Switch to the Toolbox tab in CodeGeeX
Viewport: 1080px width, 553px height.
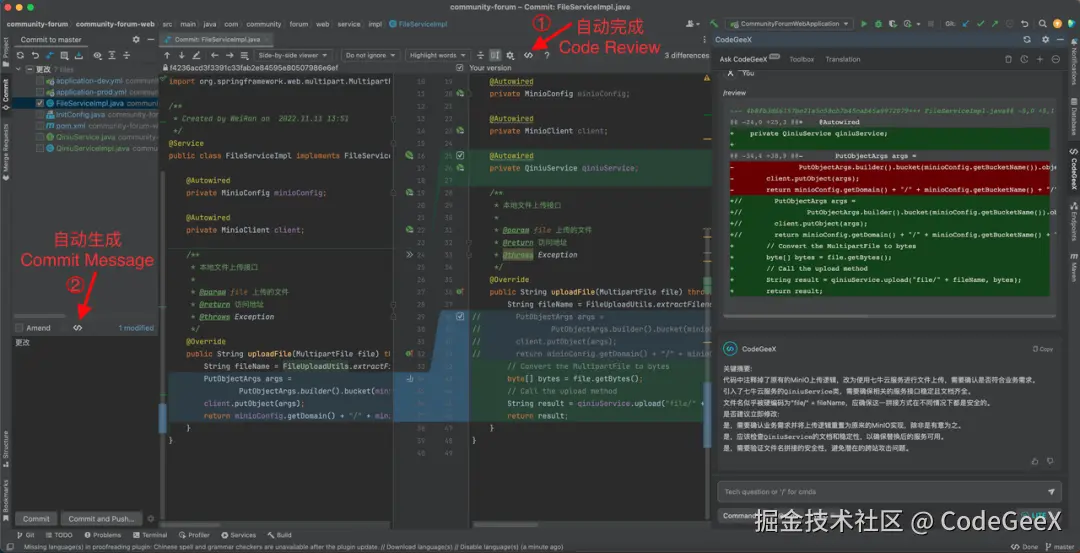tap(801, 59)
